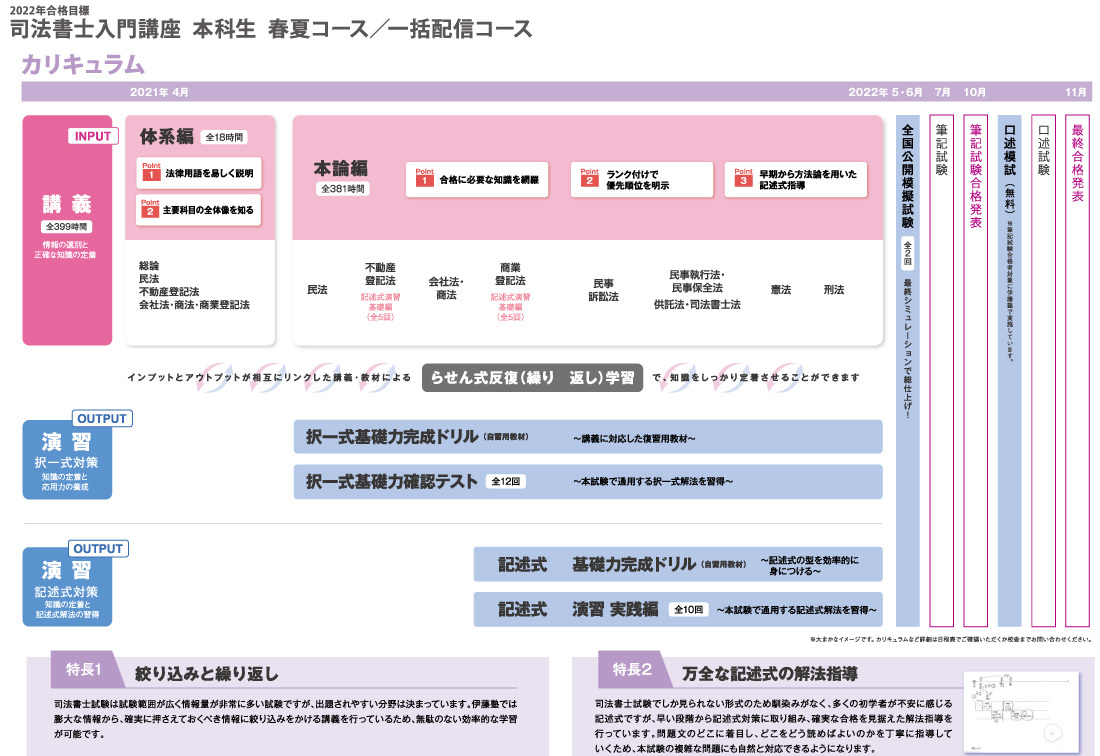Select the 最終合格発表 vertical box
Viewport: 1100px width, 756px height.
[1077, 370]
